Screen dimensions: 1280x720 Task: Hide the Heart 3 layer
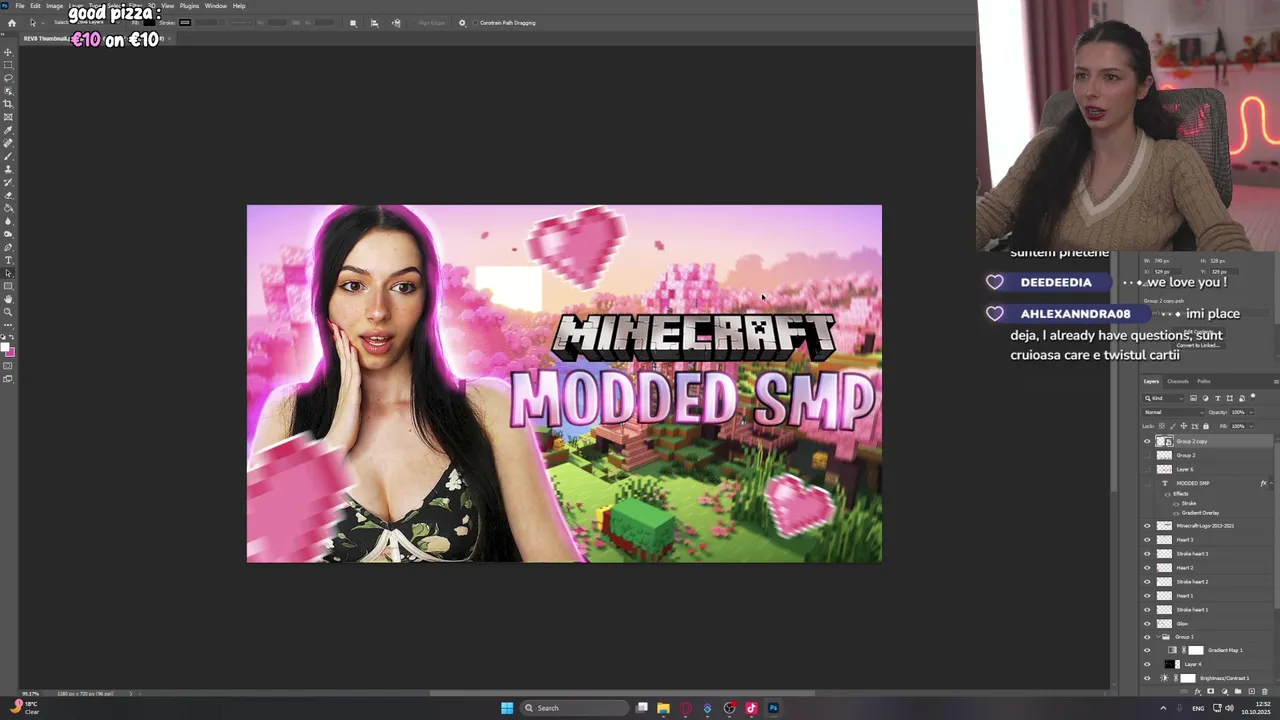[1147, 539]
